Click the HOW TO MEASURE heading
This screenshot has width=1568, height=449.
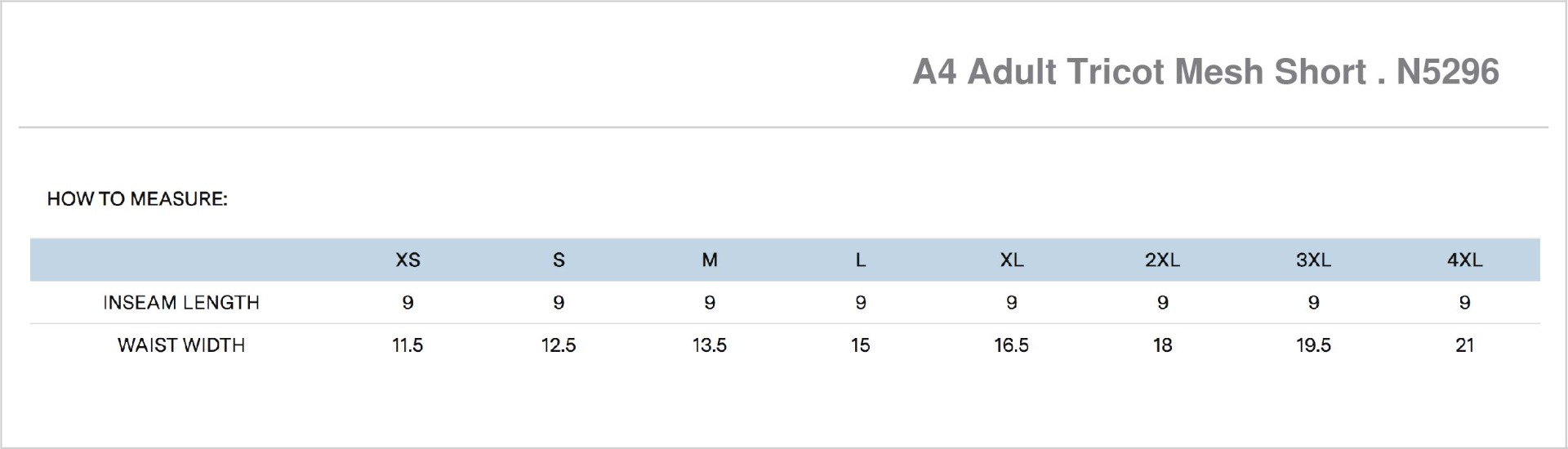137,199
